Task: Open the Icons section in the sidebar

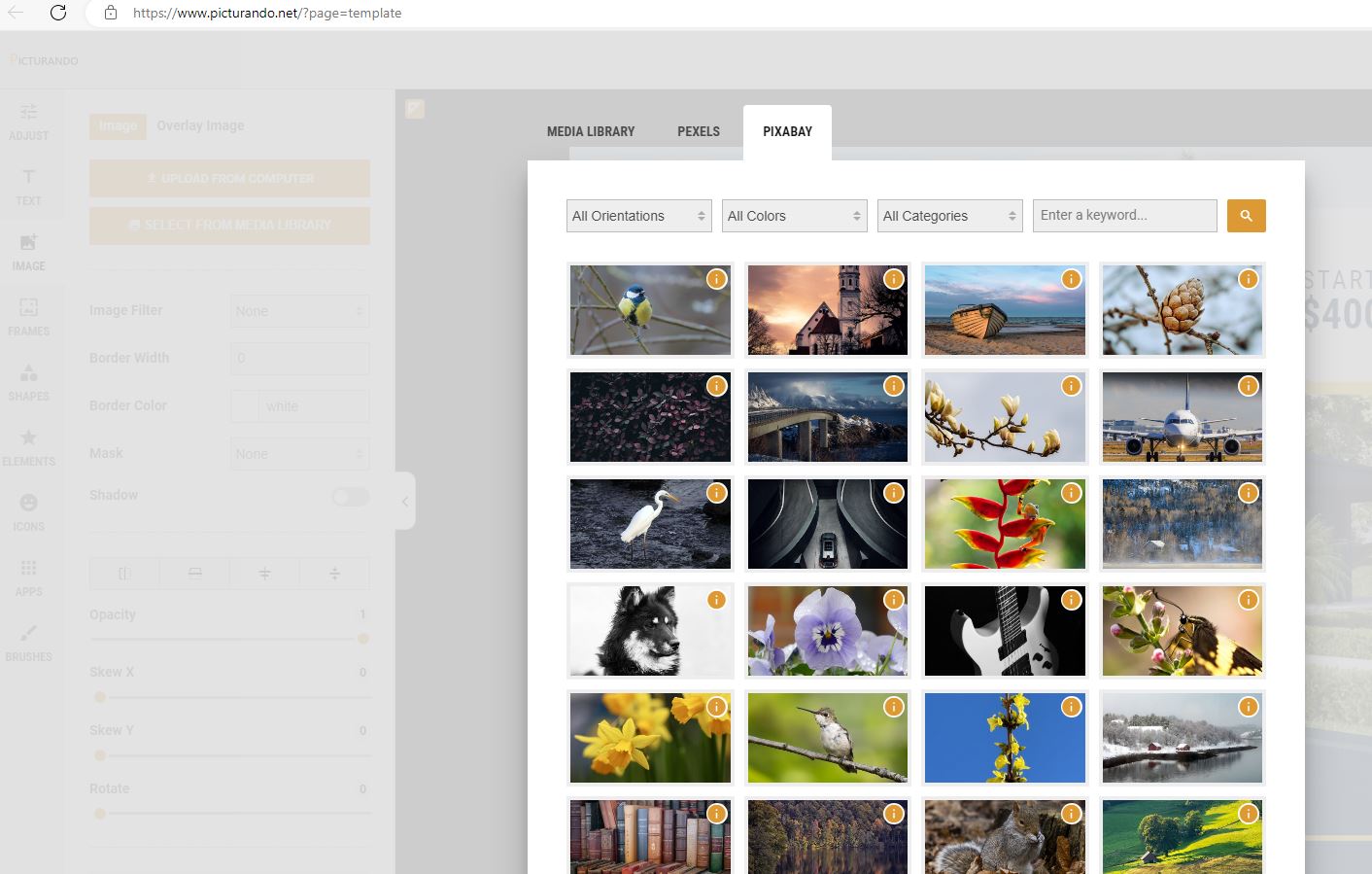Action: pyautogui.click(x=28, y=512)
